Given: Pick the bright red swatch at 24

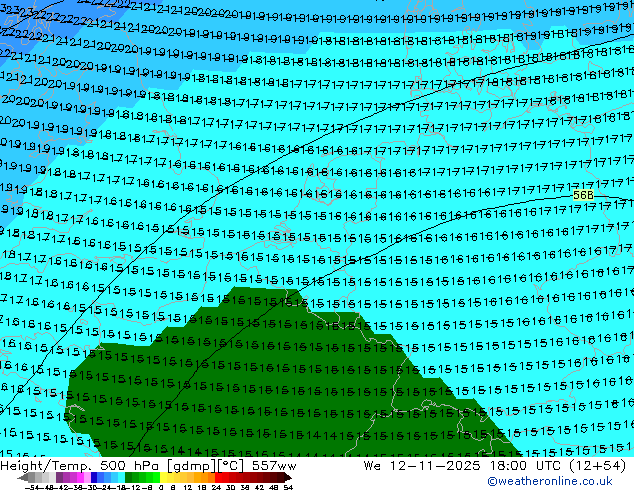Looking at the screenshot, I should (218, 477).
